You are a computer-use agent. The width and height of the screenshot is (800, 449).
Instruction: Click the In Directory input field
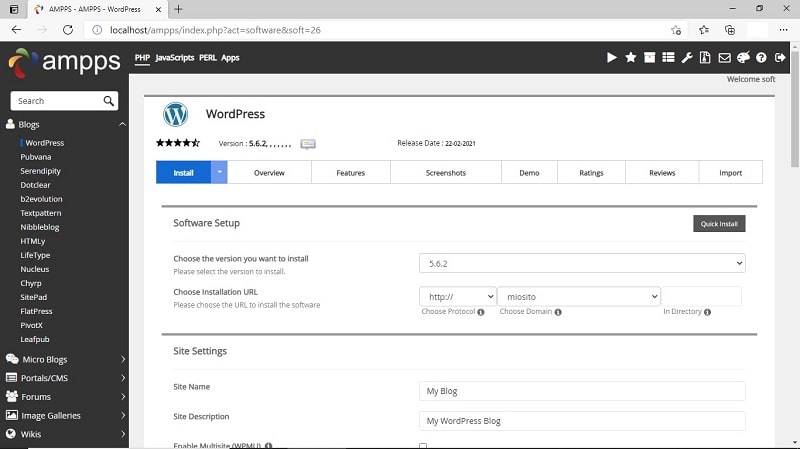pyautogui.click(x=702, y=296)
